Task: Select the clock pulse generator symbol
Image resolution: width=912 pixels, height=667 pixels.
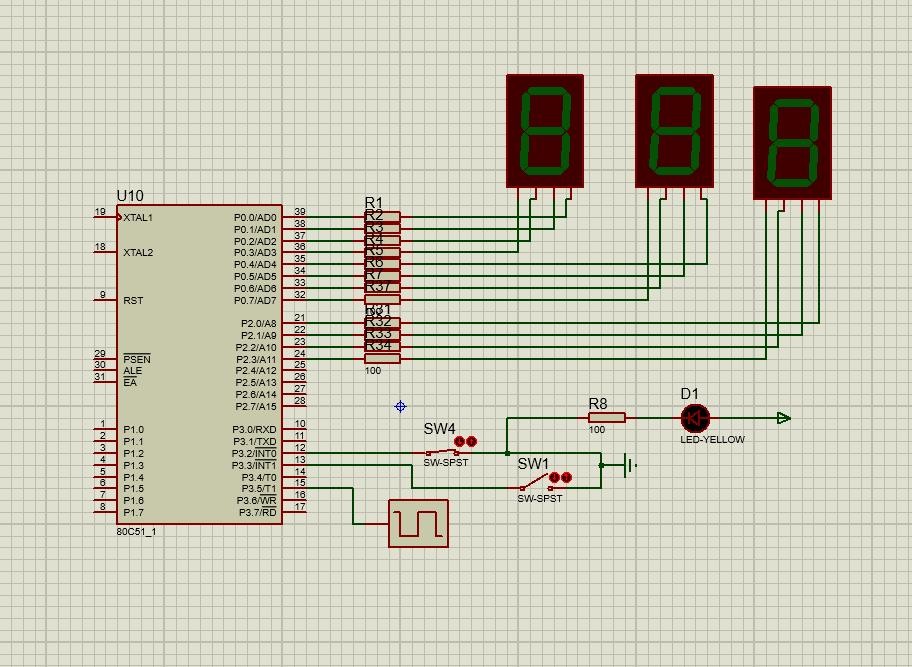Action: point(418,523)
